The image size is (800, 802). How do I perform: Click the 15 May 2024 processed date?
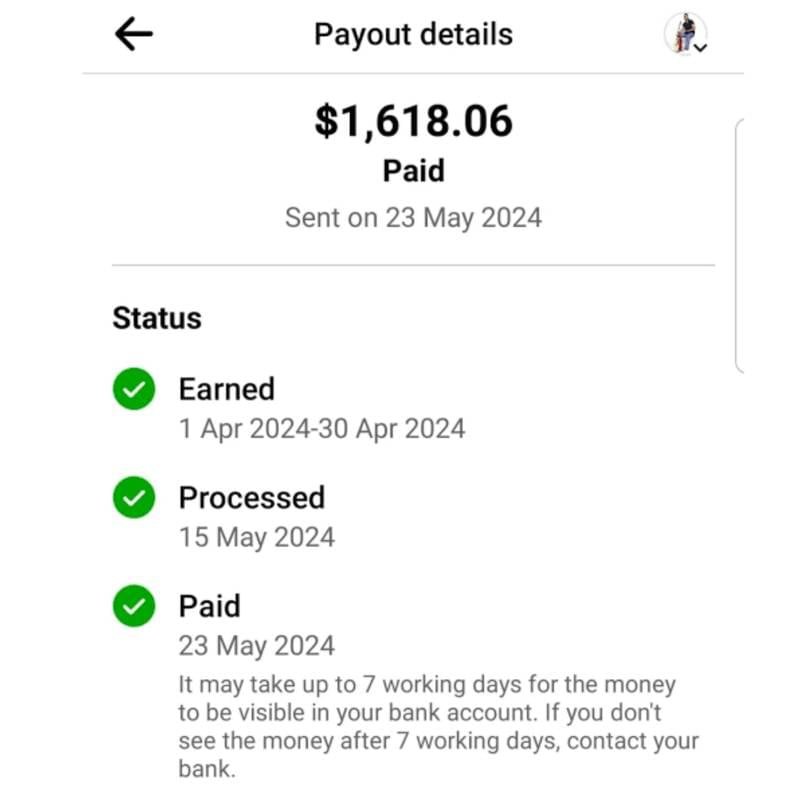257,537
